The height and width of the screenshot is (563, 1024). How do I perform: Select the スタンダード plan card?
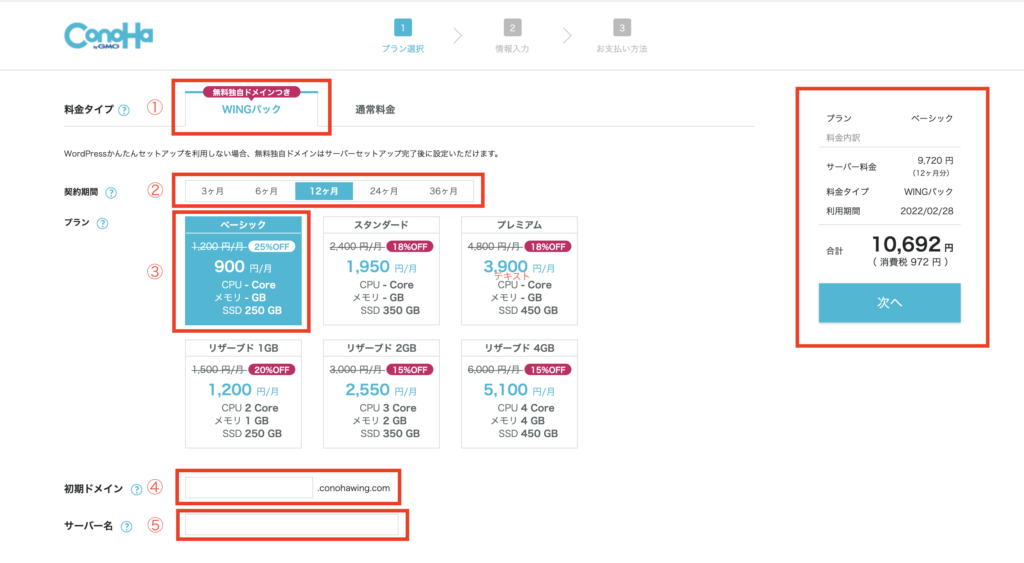click(381, 270)
